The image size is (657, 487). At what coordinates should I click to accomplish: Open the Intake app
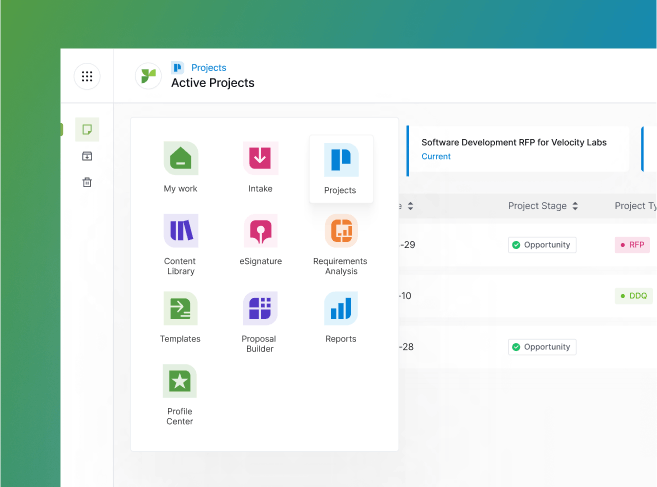coord(260,167)
